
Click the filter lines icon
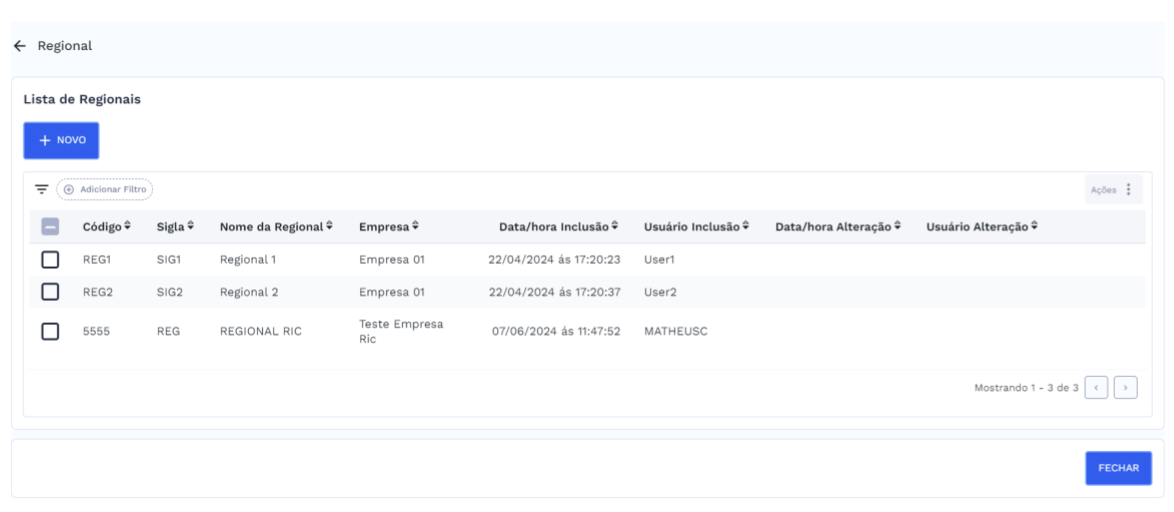tap(42, 189)
